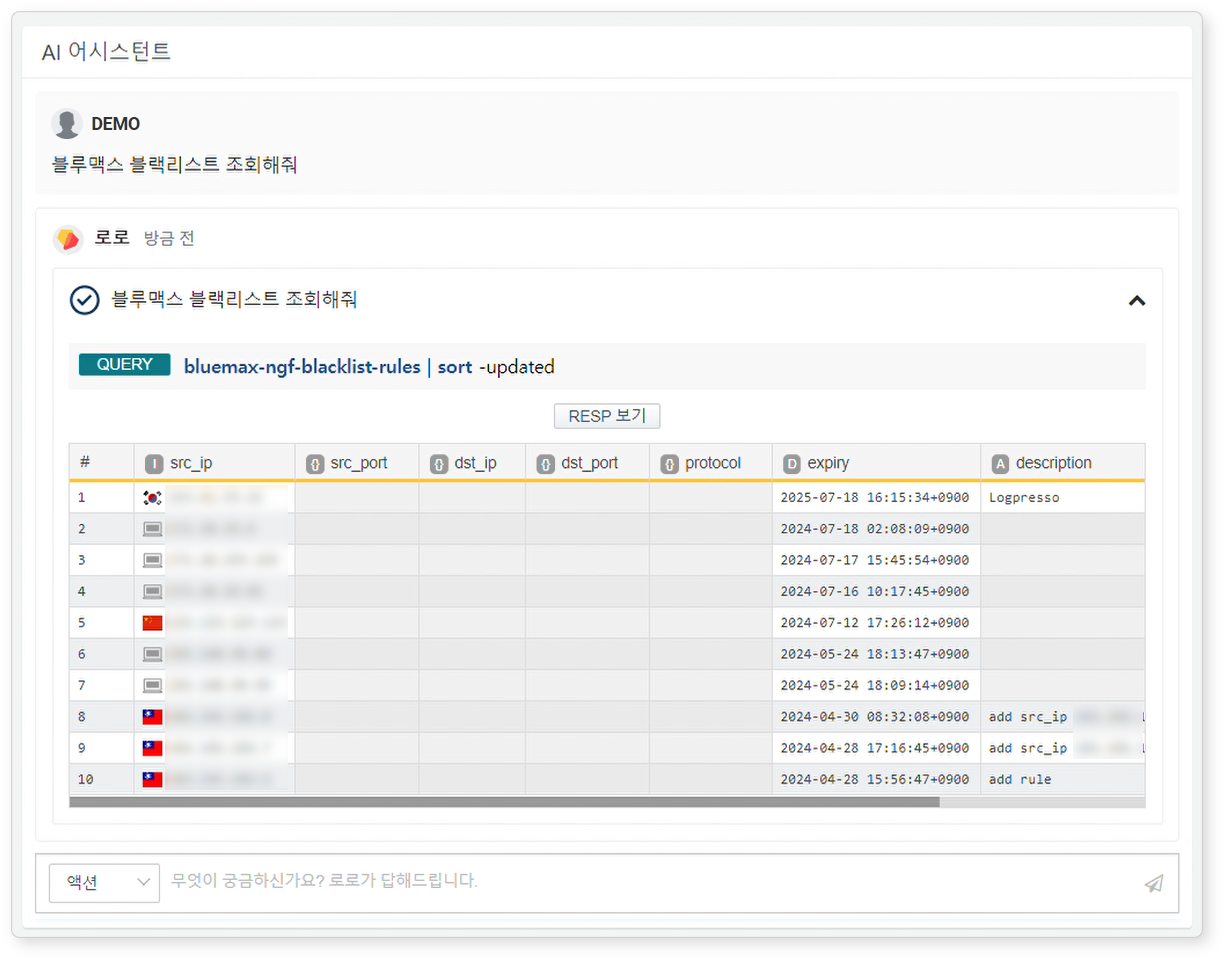This screenshot has height=960, width=1225.
Task: Click the 로로 assistant logo icon
Action: tap(67, 239)
